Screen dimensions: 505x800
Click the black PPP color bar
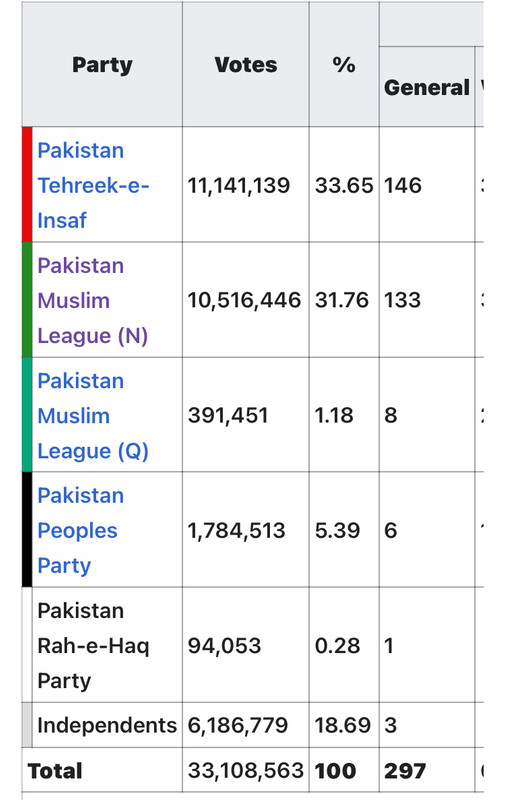[x=27, y=530]
